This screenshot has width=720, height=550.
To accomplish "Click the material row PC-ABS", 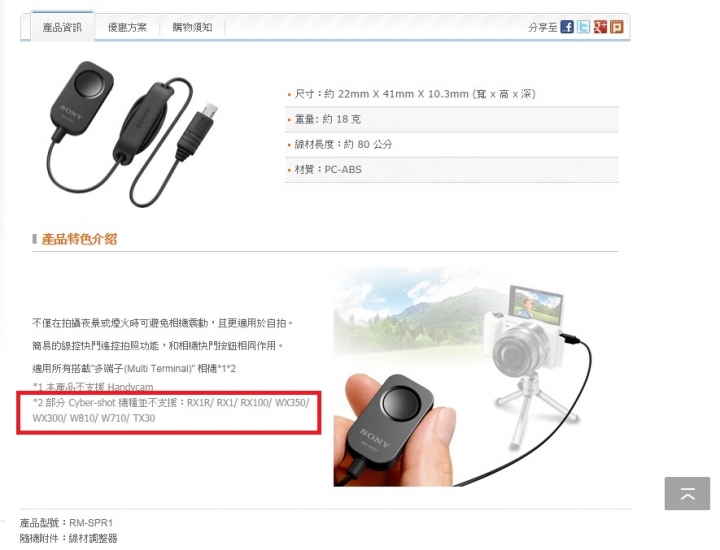I will pyautogui.click(x=452, y=170).
